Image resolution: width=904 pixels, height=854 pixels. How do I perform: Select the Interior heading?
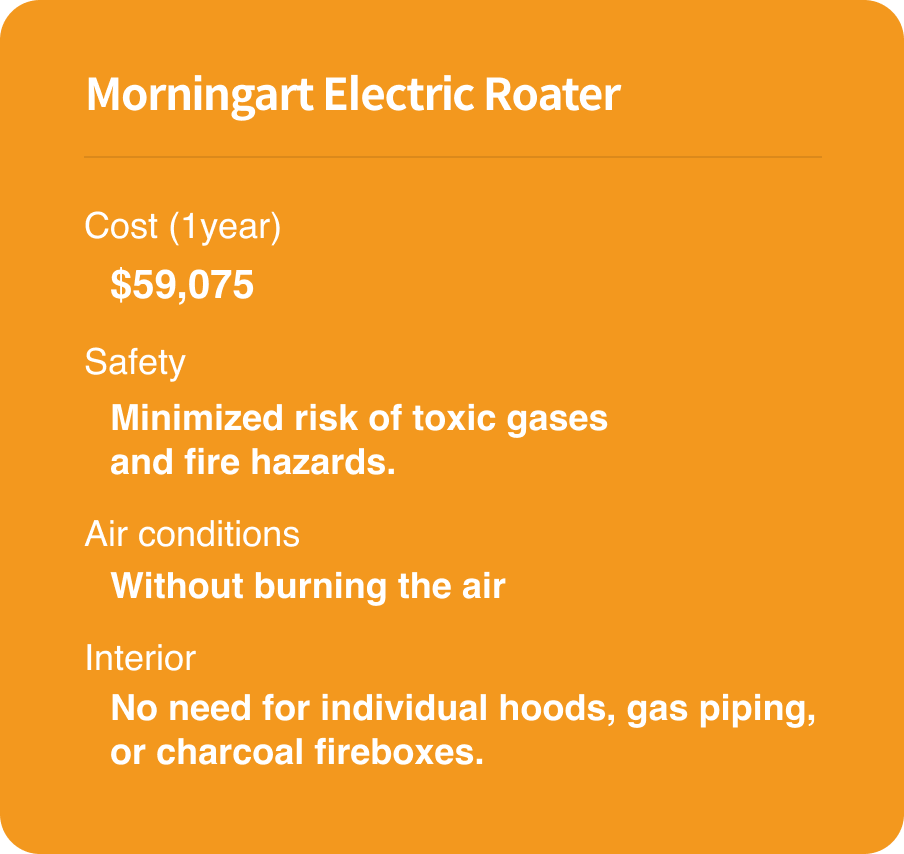[x=140, y=658]
